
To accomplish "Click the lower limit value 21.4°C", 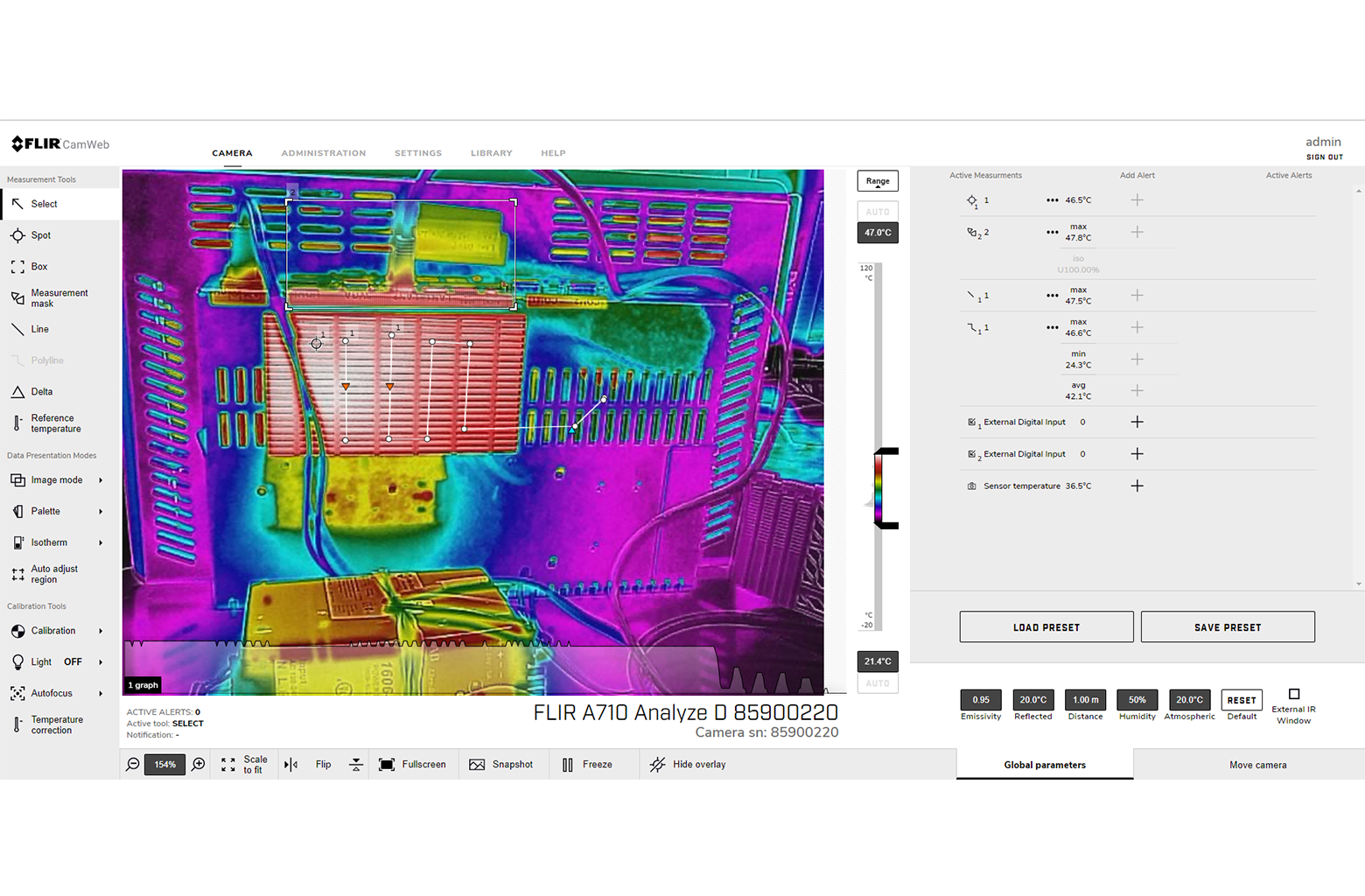I will 878,661.
